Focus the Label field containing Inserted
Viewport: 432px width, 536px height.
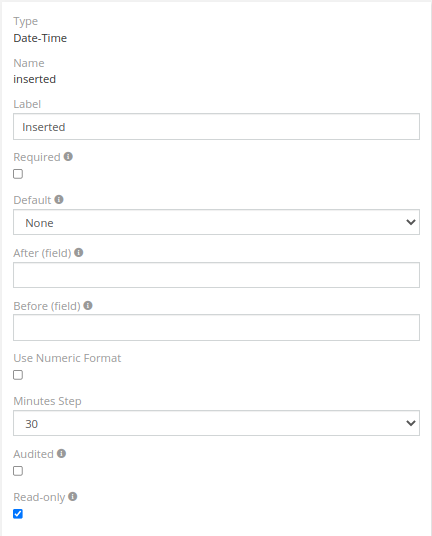[x=216, y=126]
